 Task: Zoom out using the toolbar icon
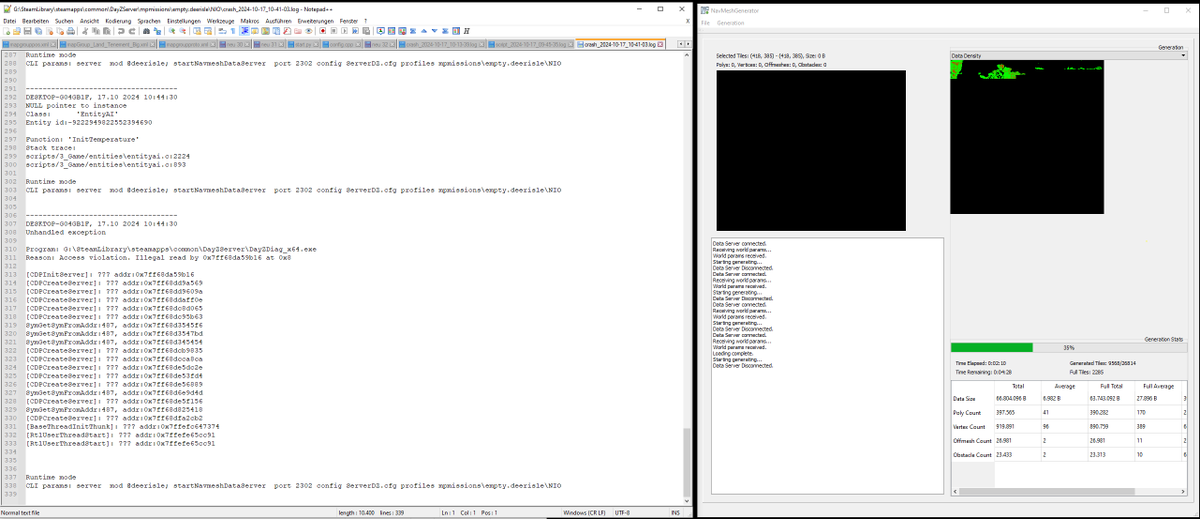coord(182,31)
